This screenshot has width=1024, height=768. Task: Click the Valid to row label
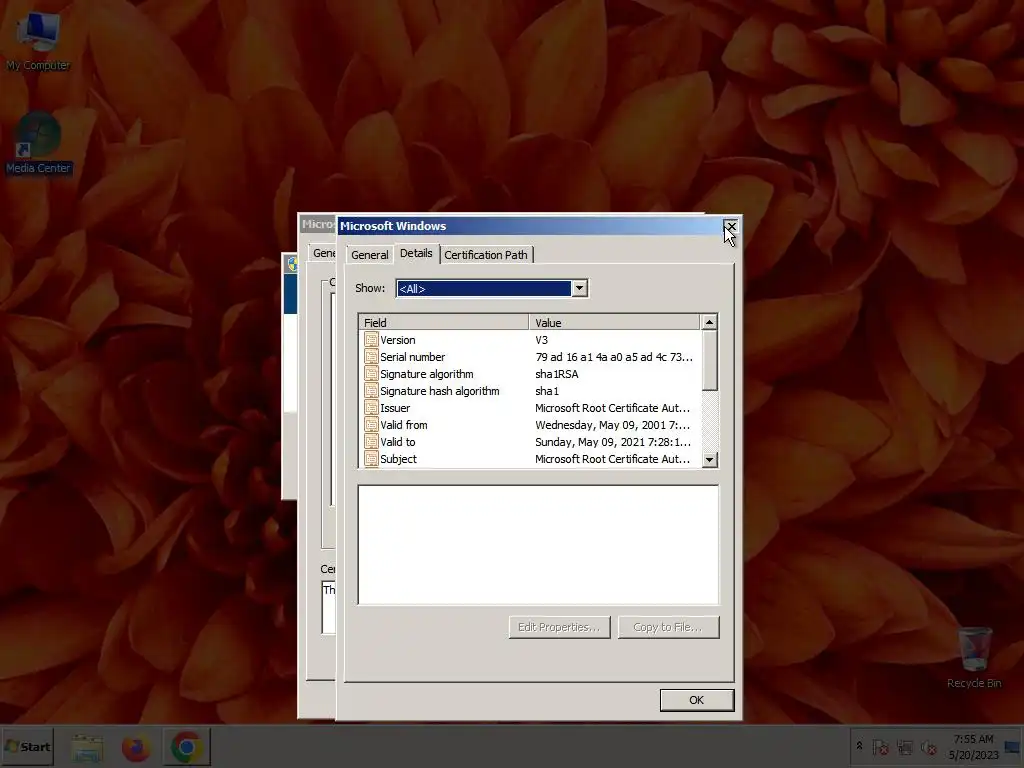(x=398, y=441)
